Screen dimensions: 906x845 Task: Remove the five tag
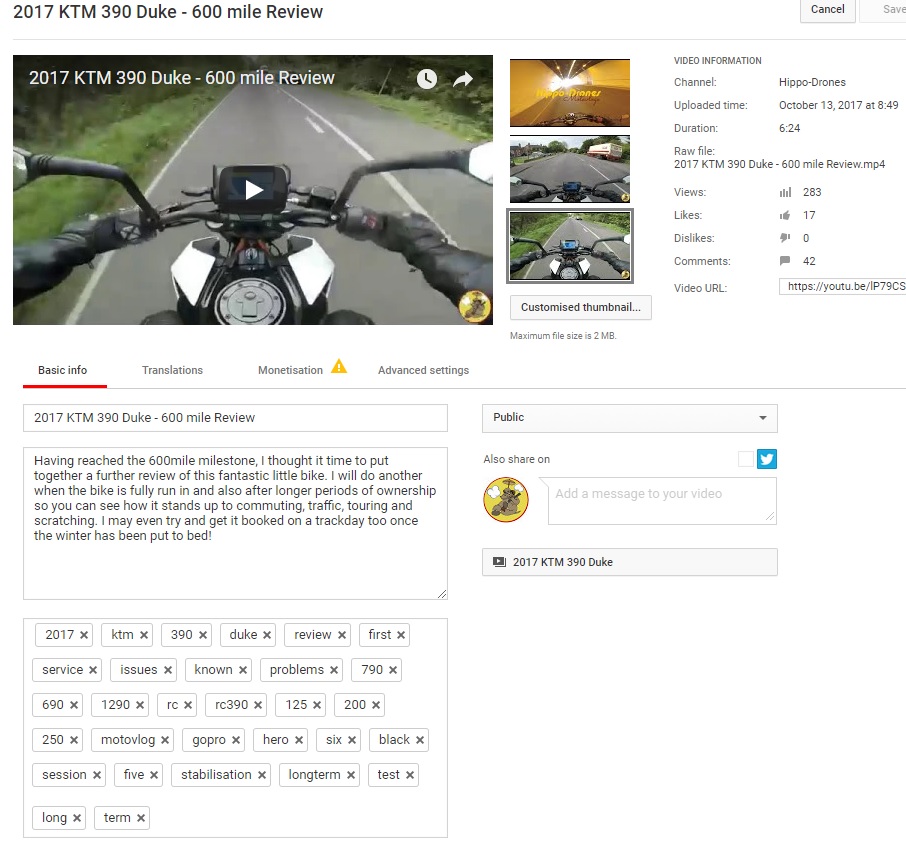pos(154,775)
